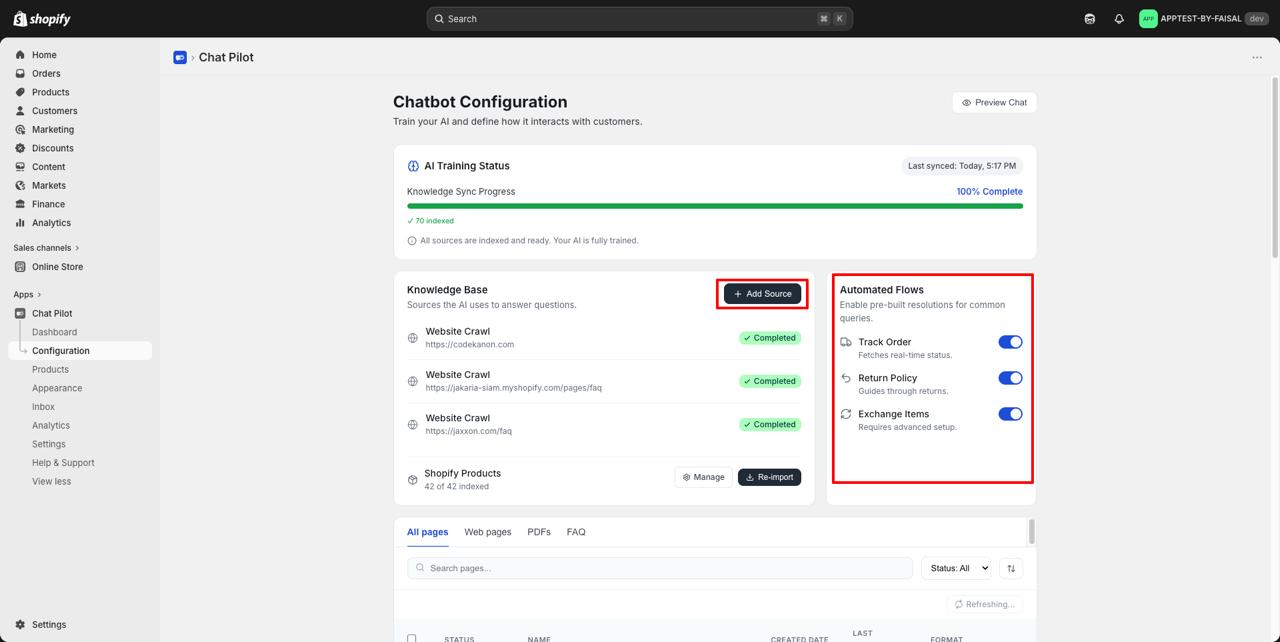This screenshot has height=642, width=1280.
Task: Expand the Apps section chevron
Action: click(x=40, y=295)
